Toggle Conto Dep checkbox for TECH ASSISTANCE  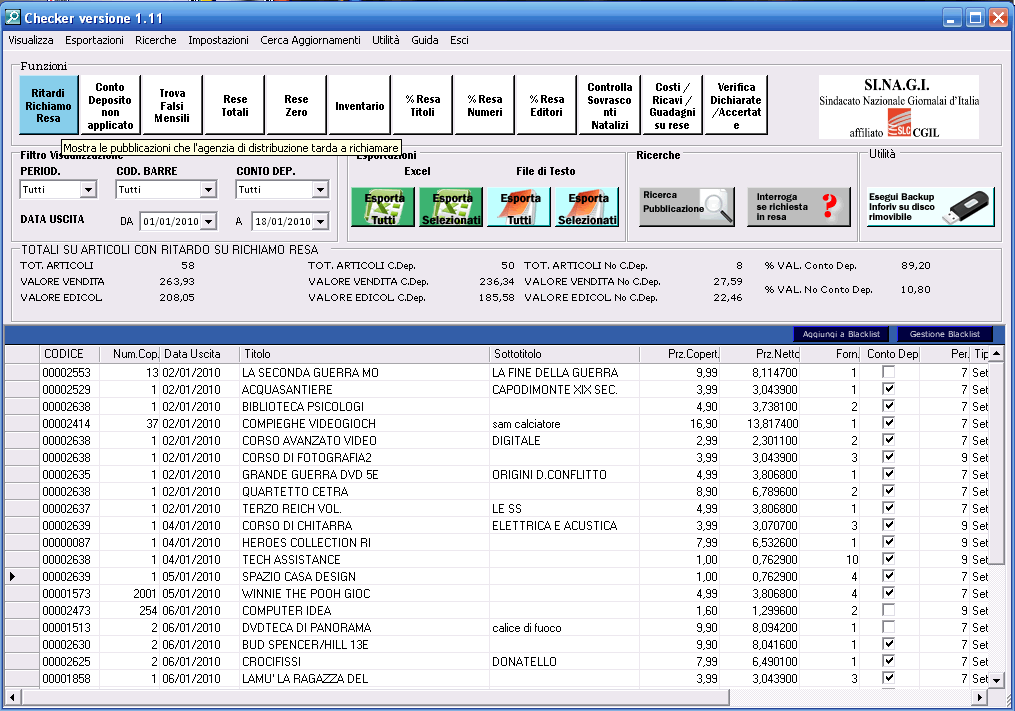[889, 559]
